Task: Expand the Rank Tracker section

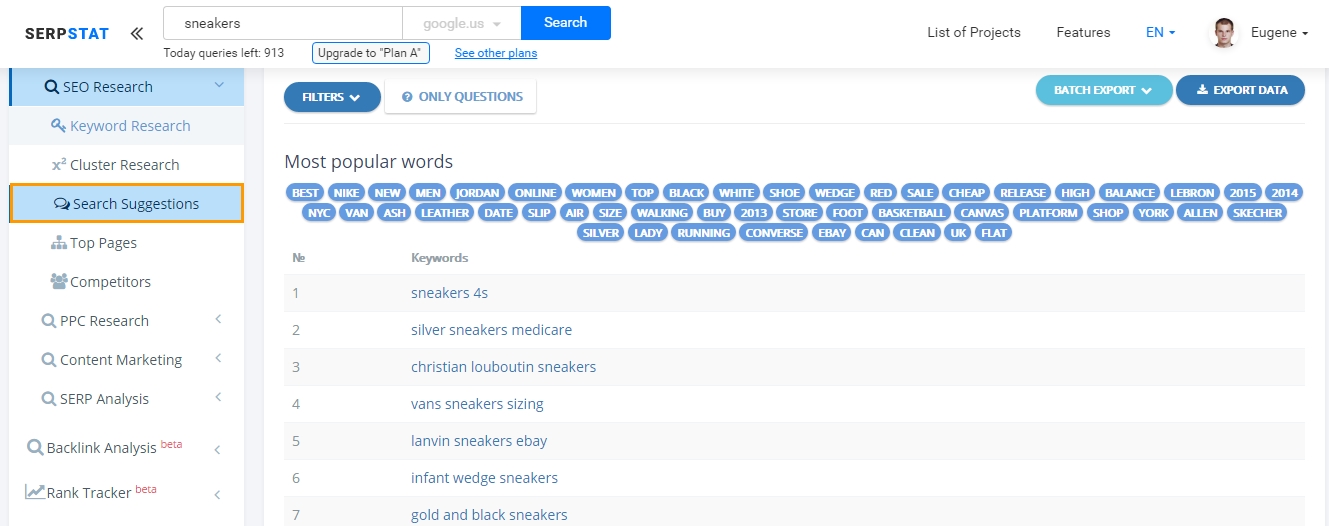Action: [x=127, y=491]
